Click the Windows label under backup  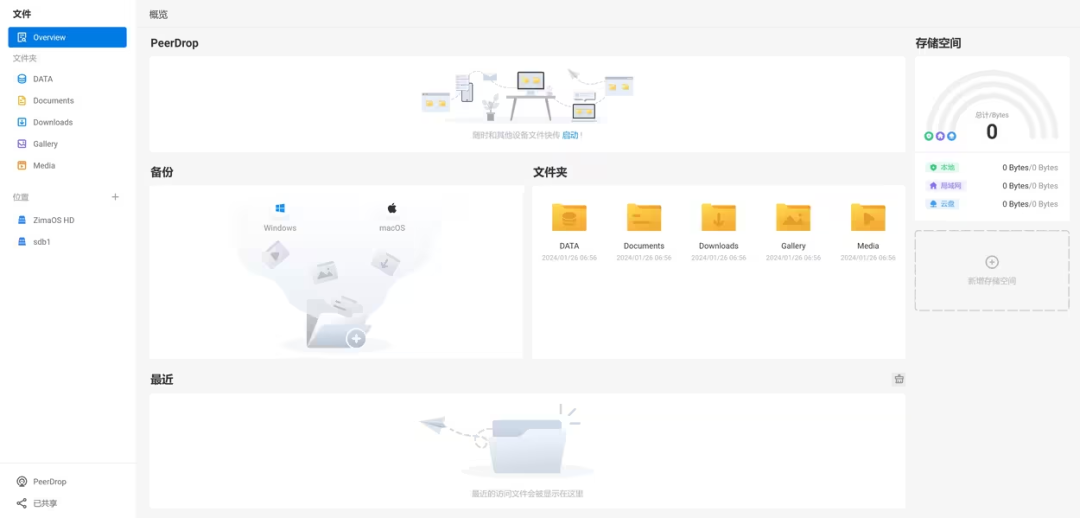(280, 227)
